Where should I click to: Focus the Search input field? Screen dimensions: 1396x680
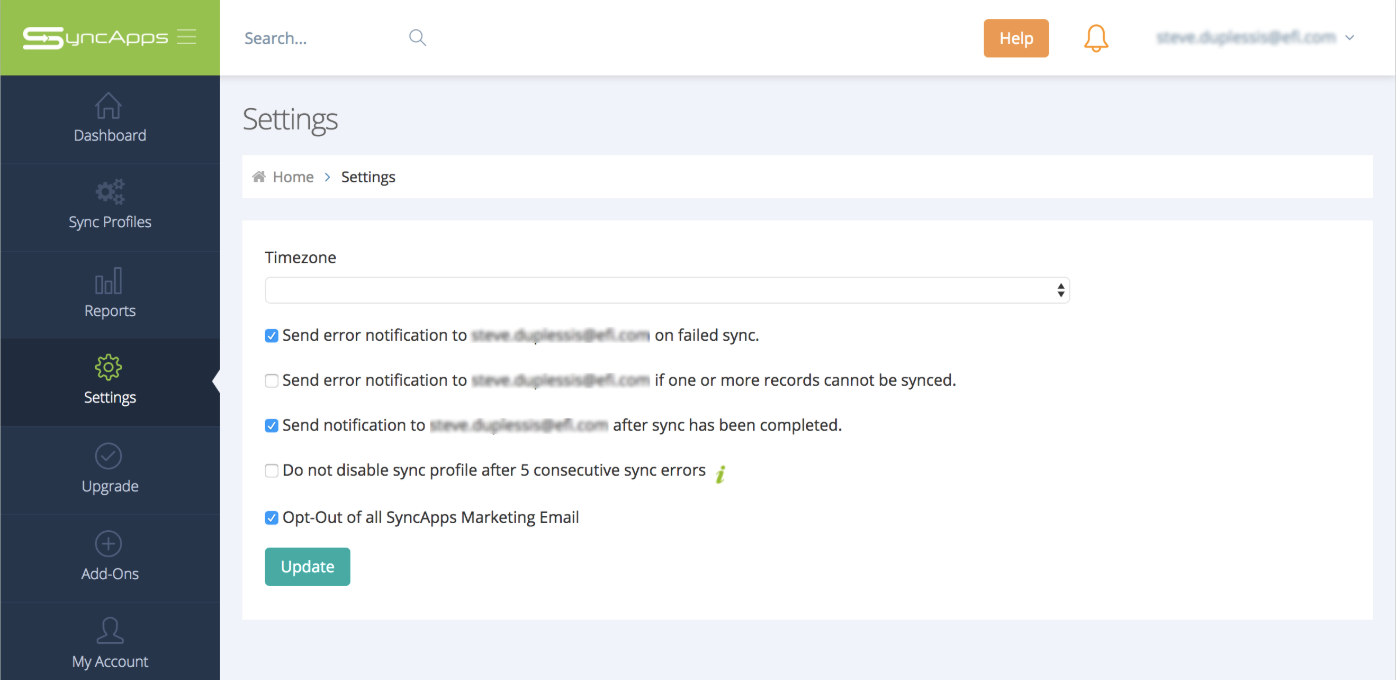(x=320, y=38)
